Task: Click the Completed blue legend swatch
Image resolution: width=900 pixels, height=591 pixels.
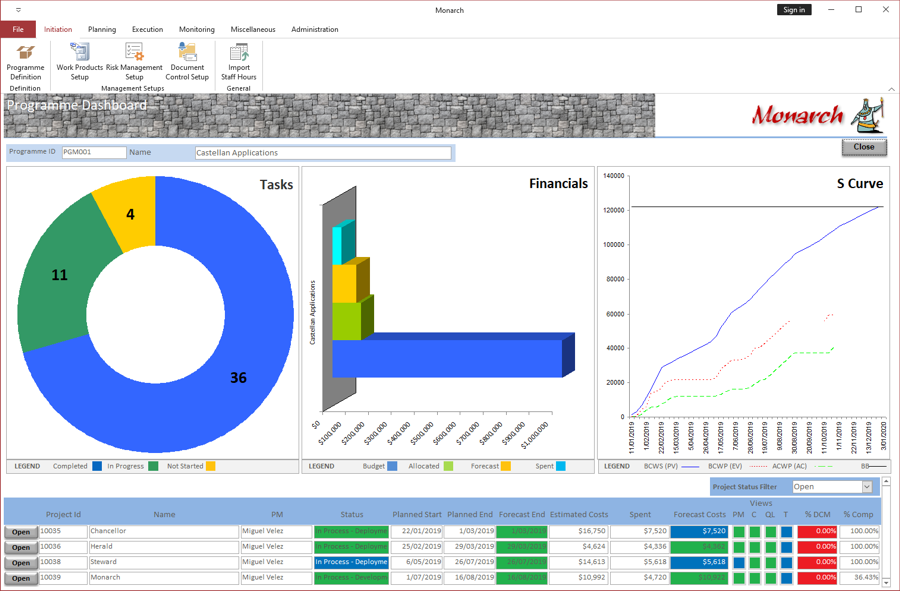Action: [x=97, y=466]
